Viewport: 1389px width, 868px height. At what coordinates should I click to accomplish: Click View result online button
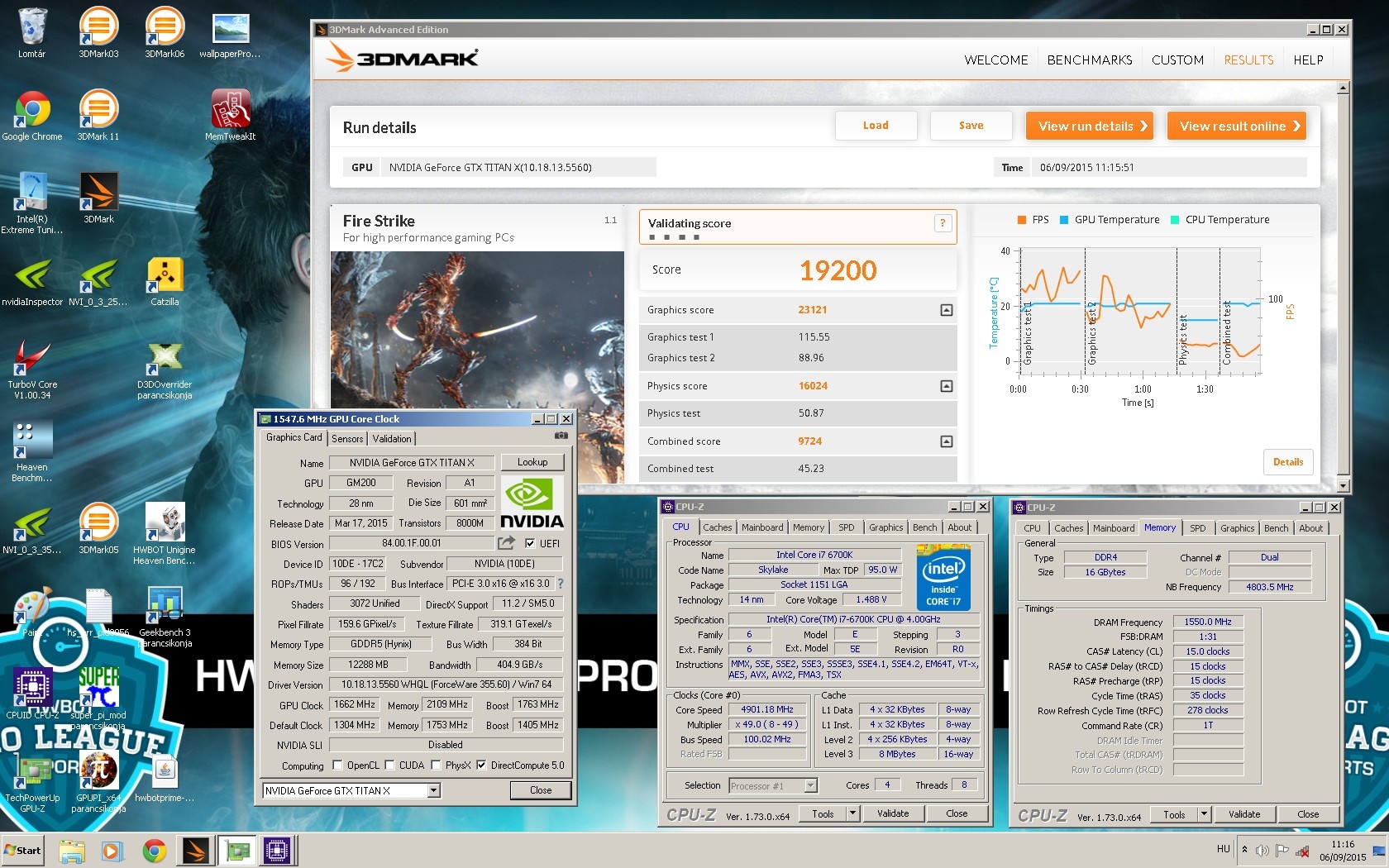coord(1237,126)
